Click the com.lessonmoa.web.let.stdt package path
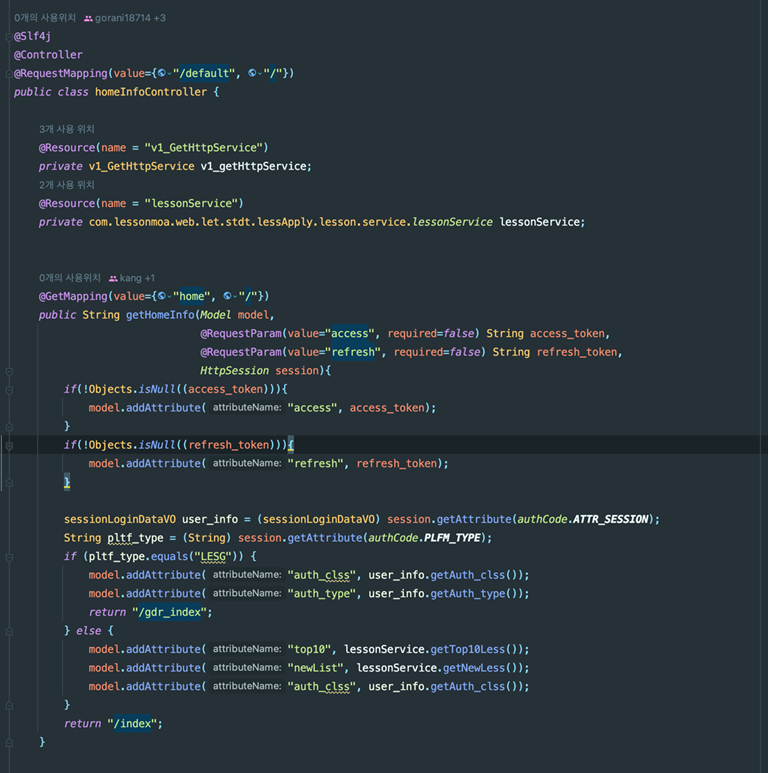 tap(172, 222)
